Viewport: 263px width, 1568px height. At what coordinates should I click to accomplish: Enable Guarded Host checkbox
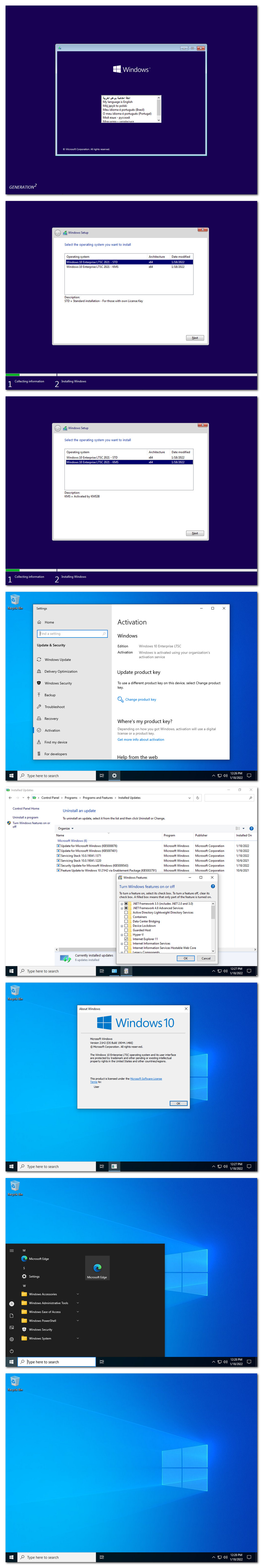[x=126, y=930]
